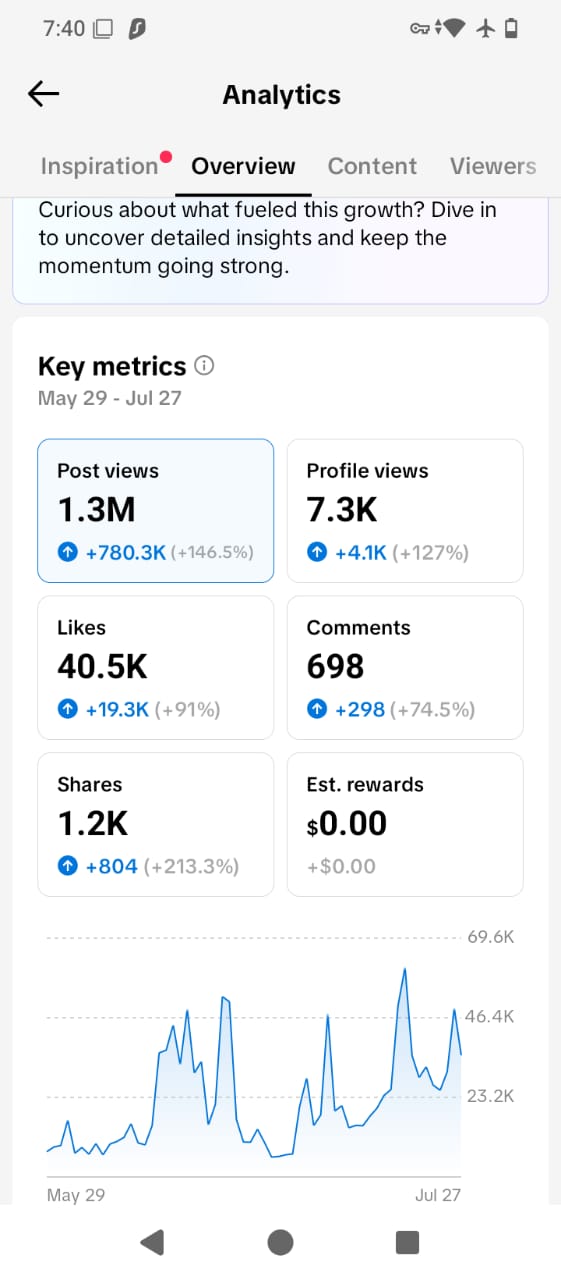The image size is (561, 1280).
Task: Select the Overview tab
Action: [x=243, y=166]
